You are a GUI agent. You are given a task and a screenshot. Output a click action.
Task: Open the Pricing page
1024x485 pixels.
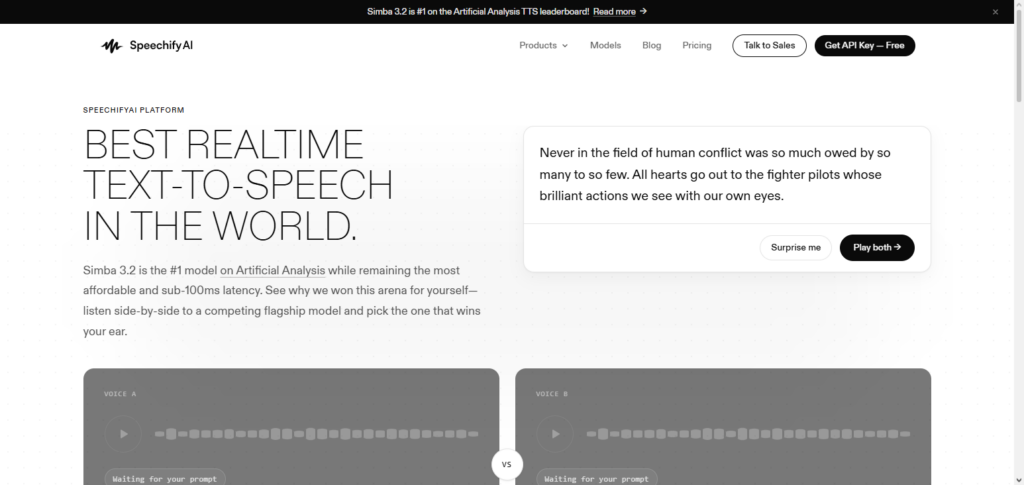(x=697, y=46)
